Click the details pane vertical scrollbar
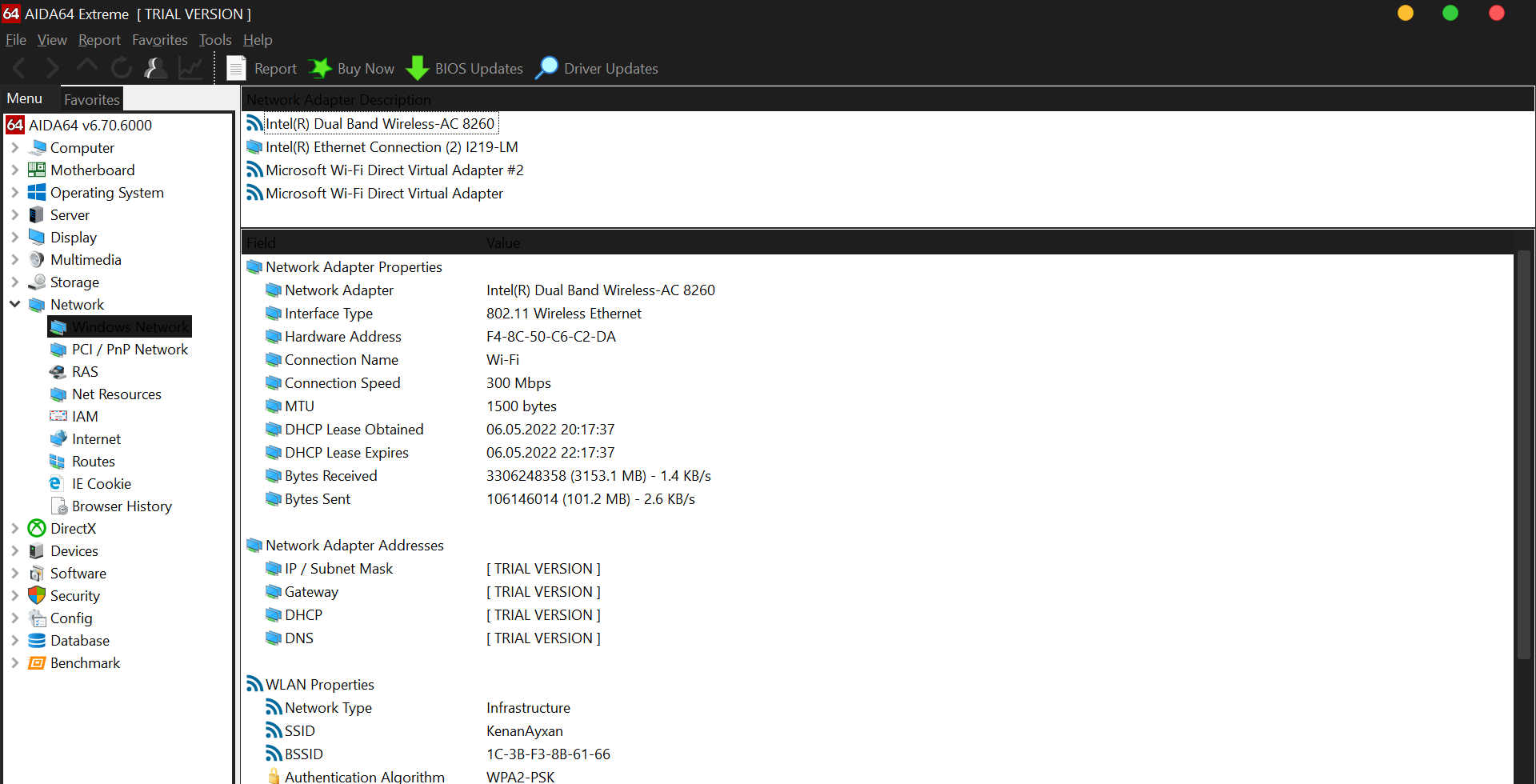Viewport: 1536px width, 784px height. click(x=1523, y=454)
